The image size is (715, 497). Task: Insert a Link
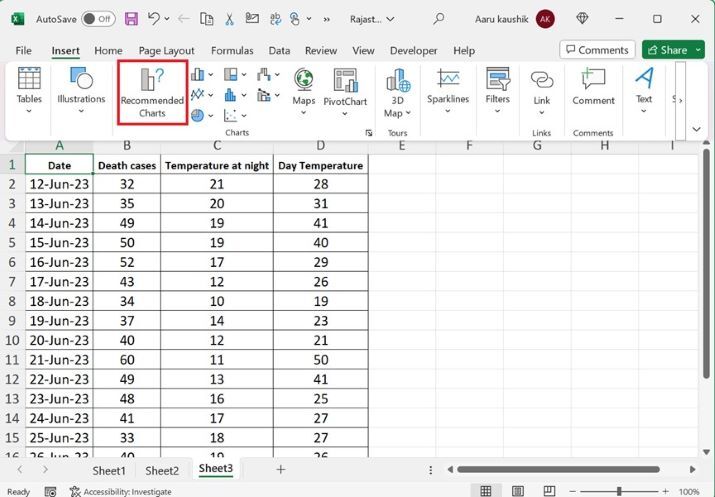click(542, 91)
